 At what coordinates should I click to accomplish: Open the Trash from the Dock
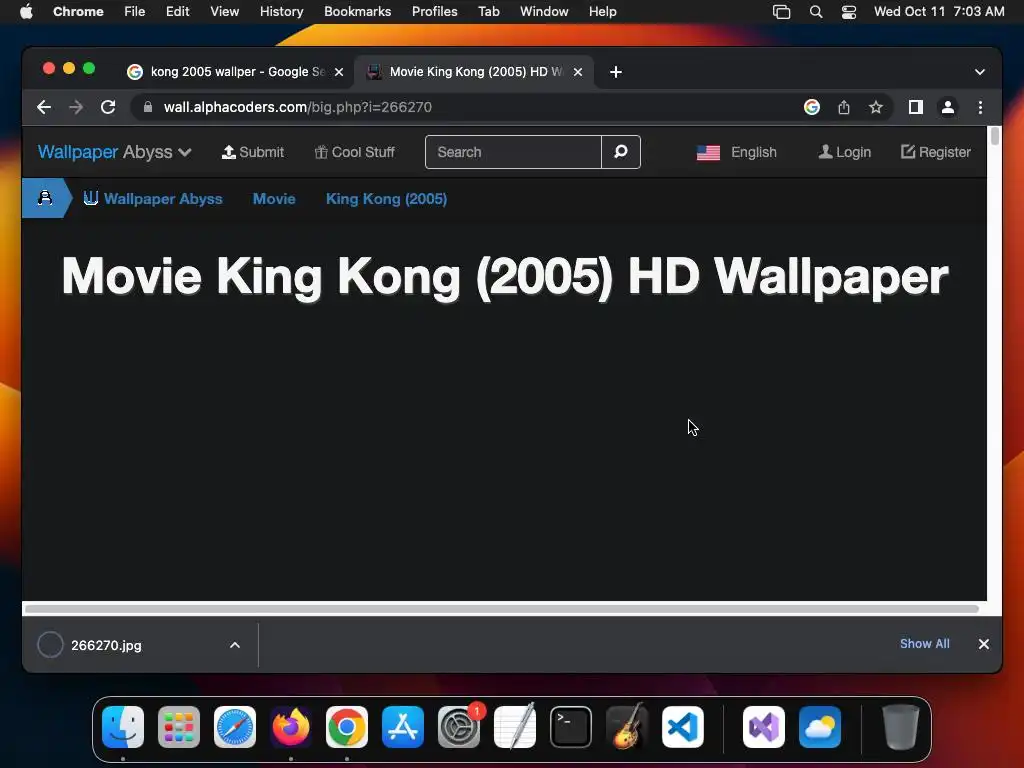click(x=901, y=727)
